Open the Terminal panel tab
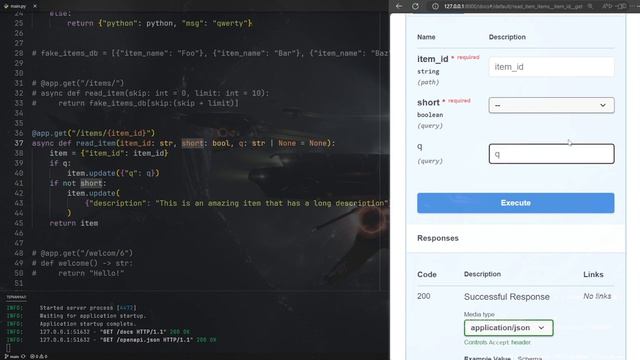Screen dimensions: 640x360 [x=16, y=297]
